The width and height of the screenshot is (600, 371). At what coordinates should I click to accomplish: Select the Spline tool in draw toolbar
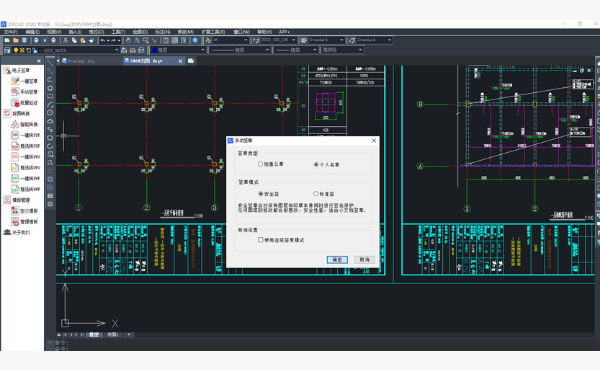point(50,129)
